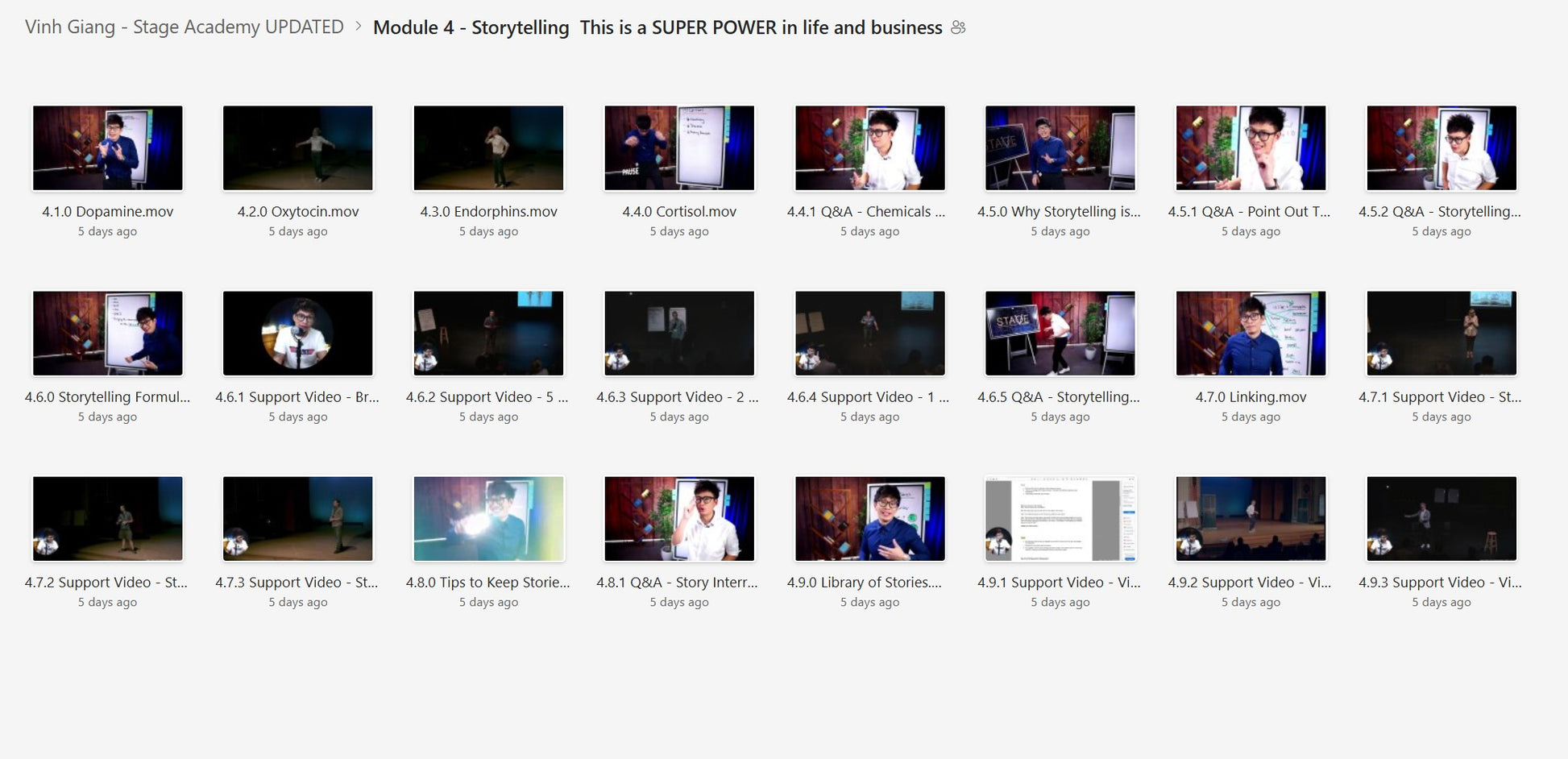This screenshot has width=1568, height=759.
Task: Select the file name 4.5.0 Why Storytelling is
Action: click(1059, 212)
